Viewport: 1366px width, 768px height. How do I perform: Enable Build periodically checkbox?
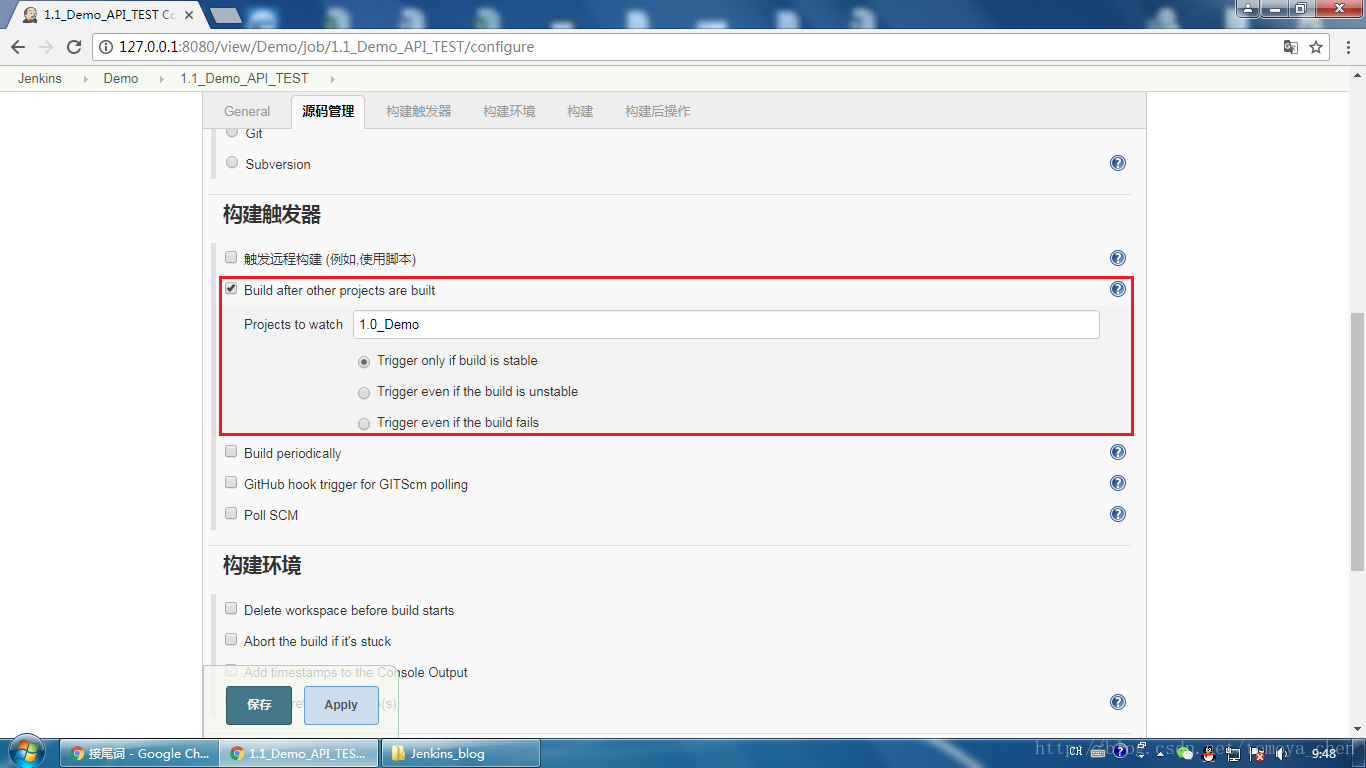[x=231, y=451]
